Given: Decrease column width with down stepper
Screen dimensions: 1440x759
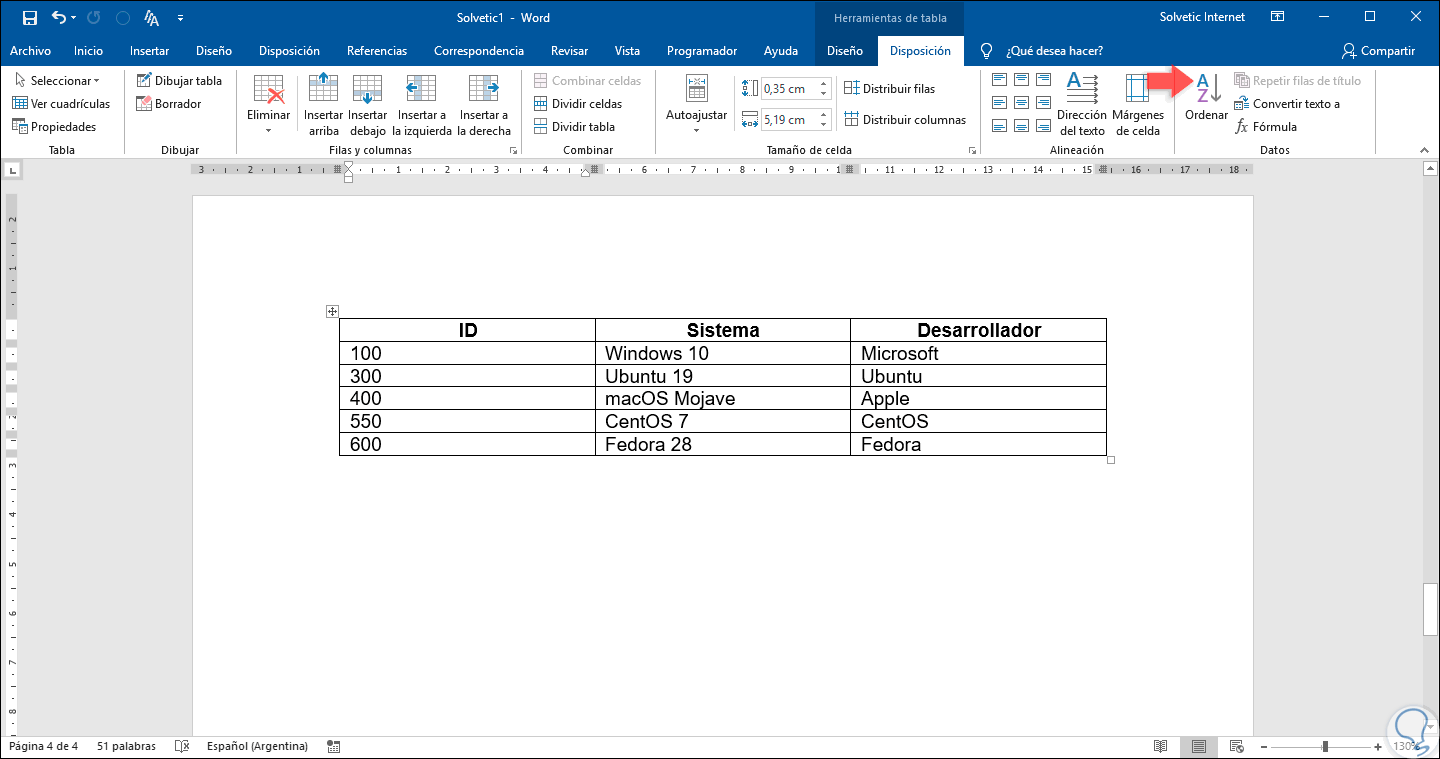Looking at the screenshot, I should 824,125.
